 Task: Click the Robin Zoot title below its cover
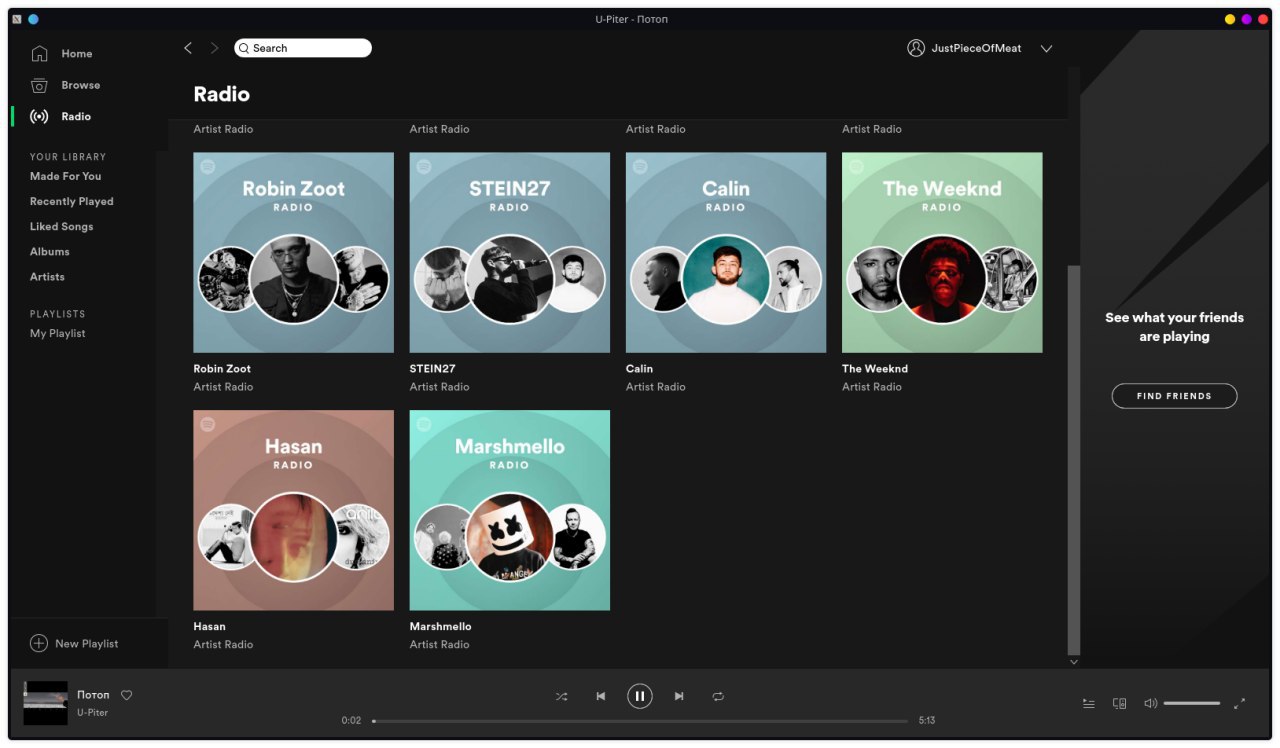[x=222, y=369]
